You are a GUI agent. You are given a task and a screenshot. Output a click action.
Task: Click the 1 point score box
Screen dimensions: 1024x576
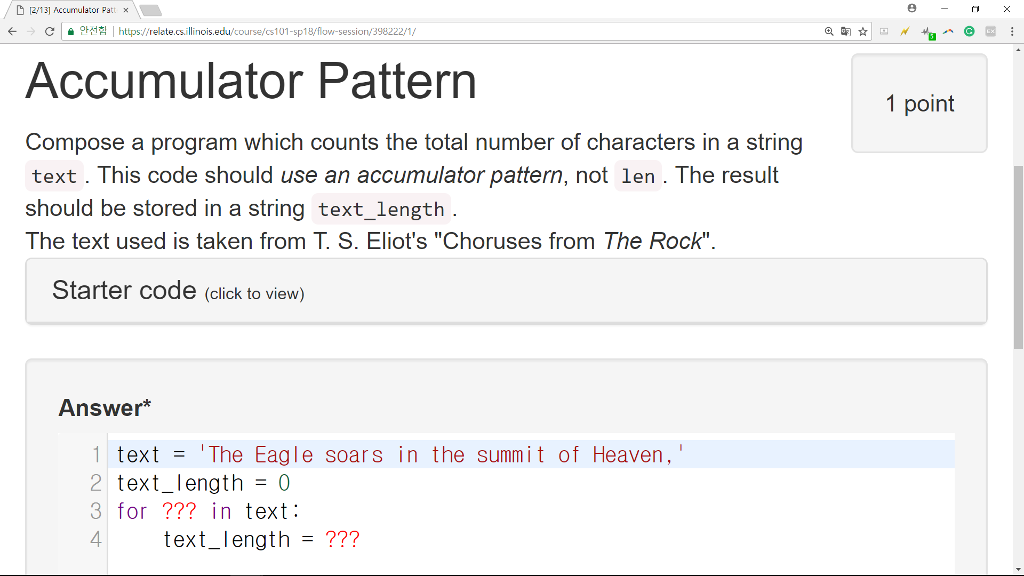pos(919,103)
